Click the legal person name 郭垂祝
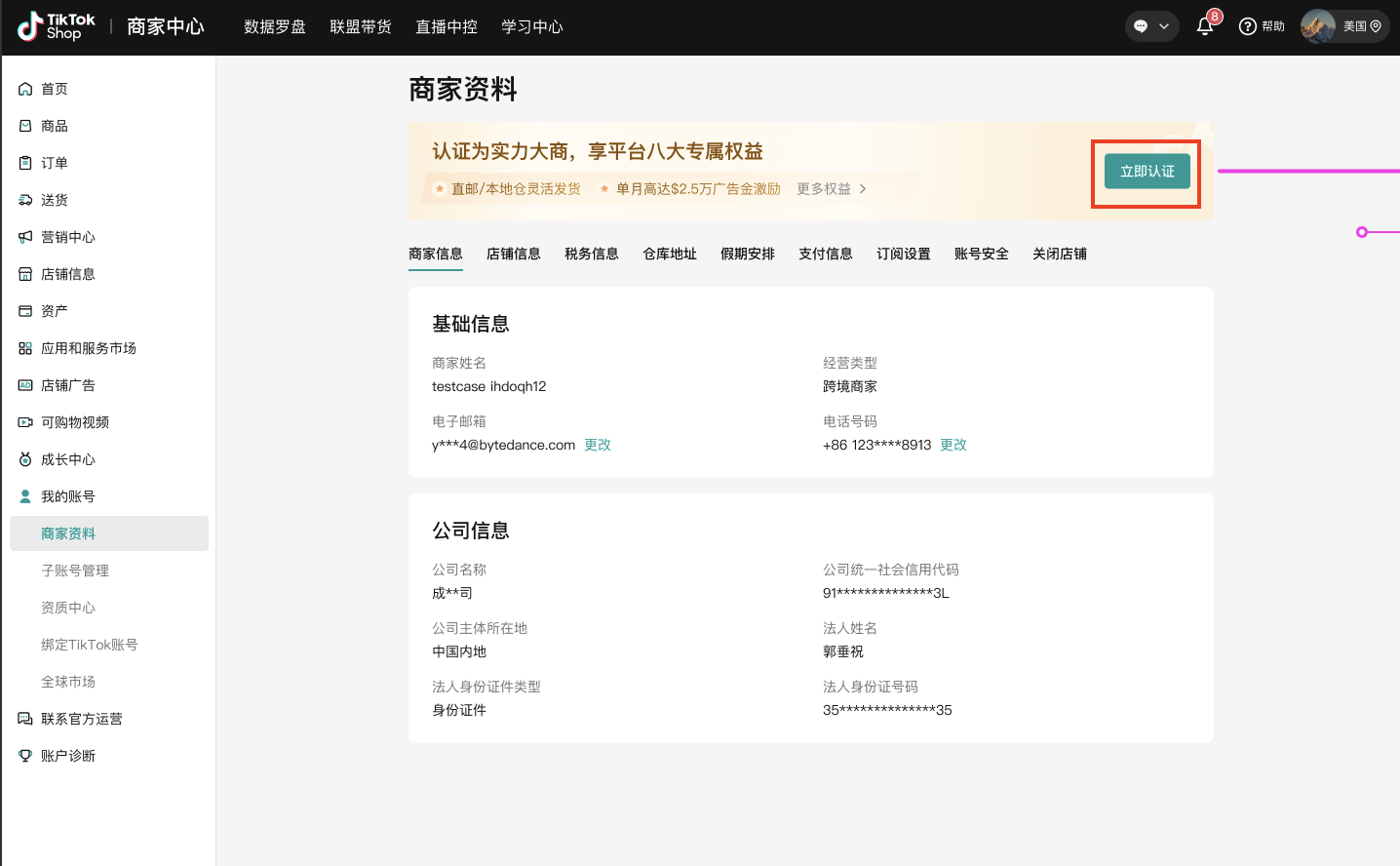The image size is (1400, 866). click(x=843, y=651)
